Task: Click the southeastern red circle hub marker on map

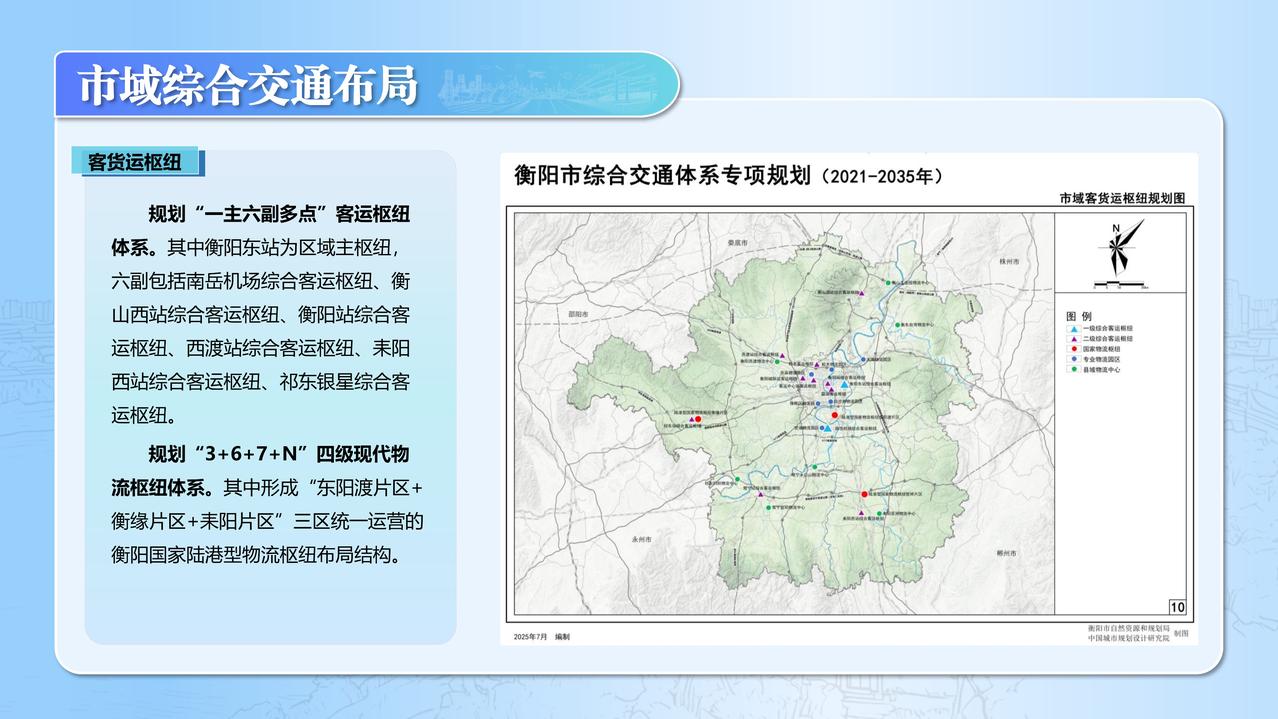Action: coord(864,494)
